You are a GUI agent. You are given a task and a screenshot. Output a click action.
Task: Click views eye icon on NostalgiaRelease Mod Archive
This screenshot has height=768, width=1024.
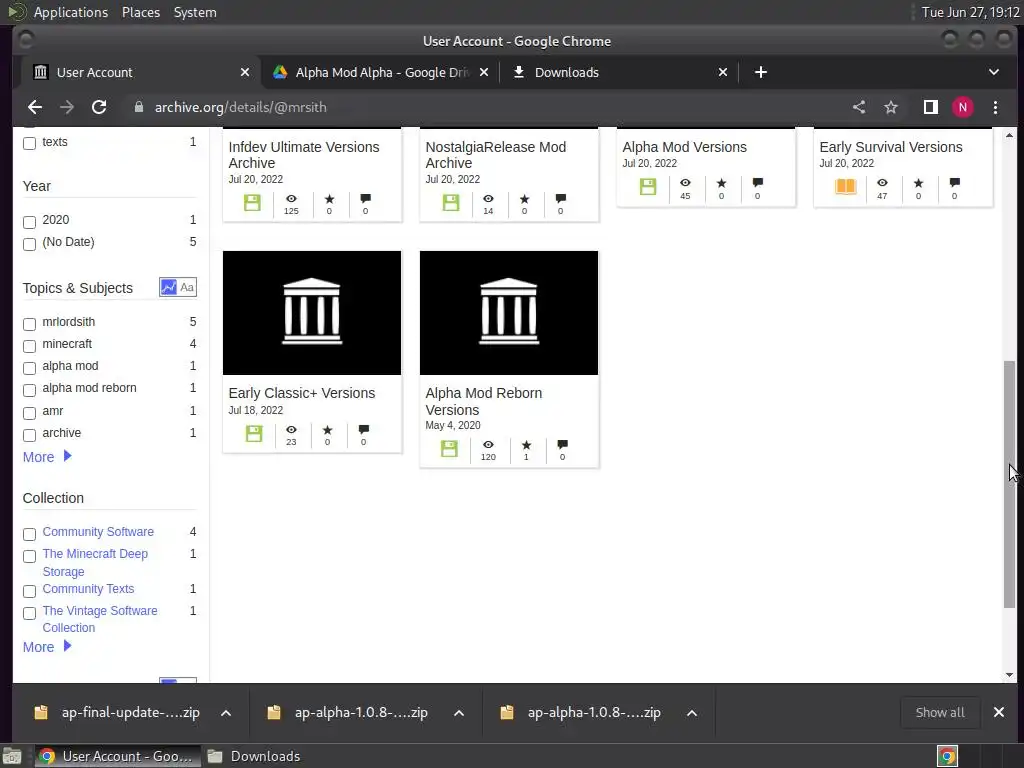pos(488,199)
